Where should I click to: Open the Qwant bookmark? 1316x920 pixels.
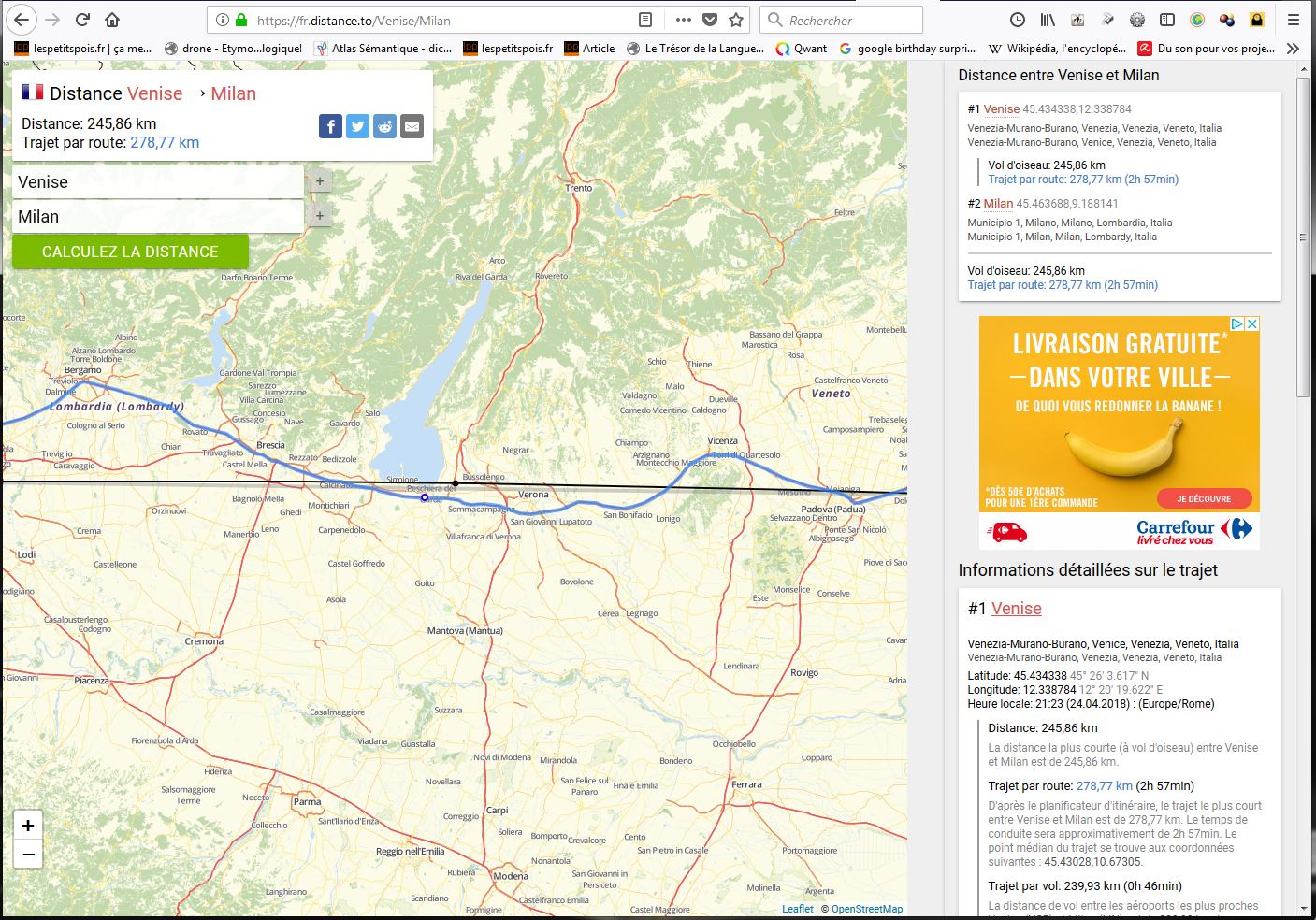[x=802, y=49]
